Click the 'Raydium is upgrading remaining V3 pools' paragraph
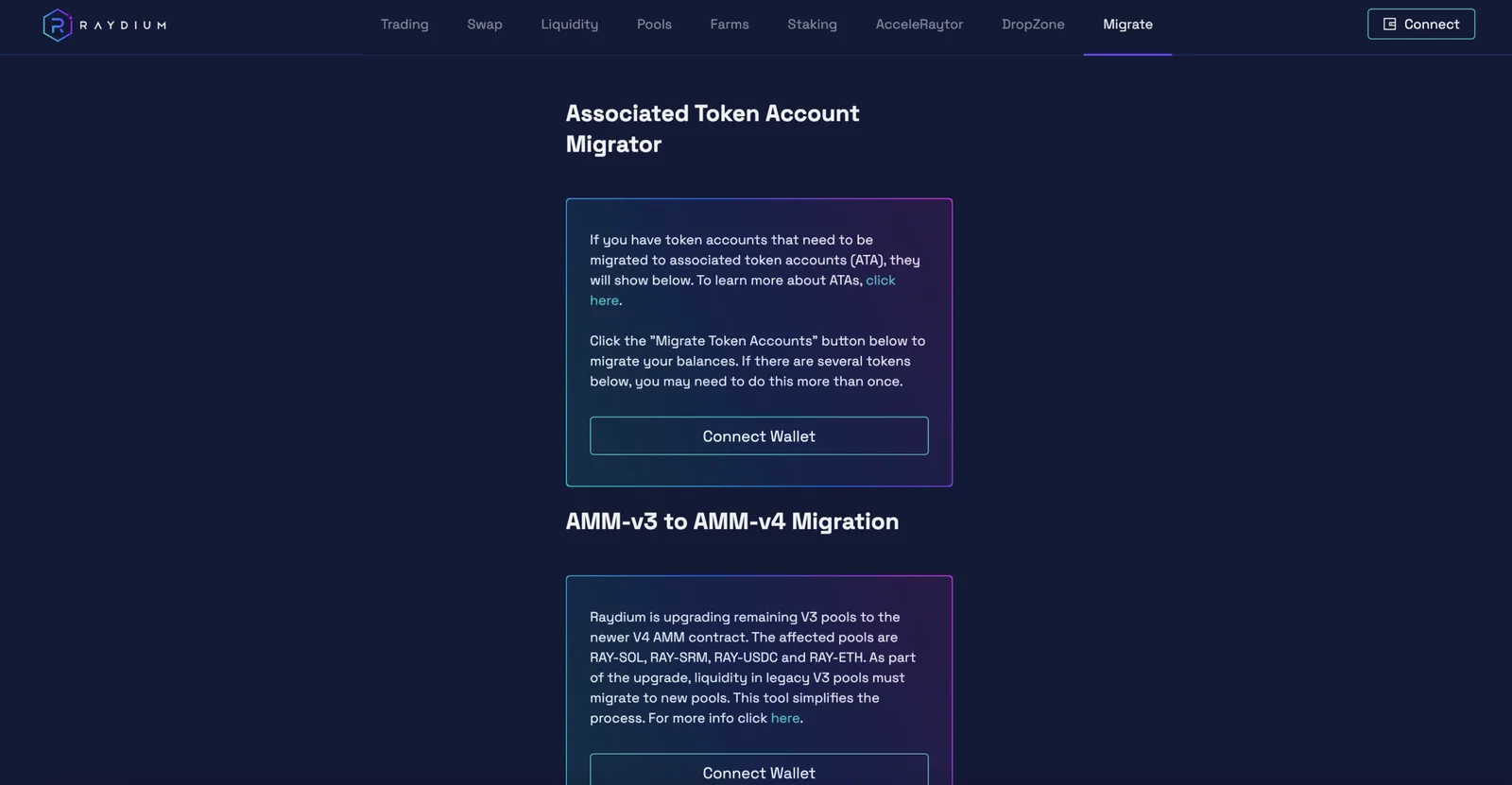 click(753, 667)
